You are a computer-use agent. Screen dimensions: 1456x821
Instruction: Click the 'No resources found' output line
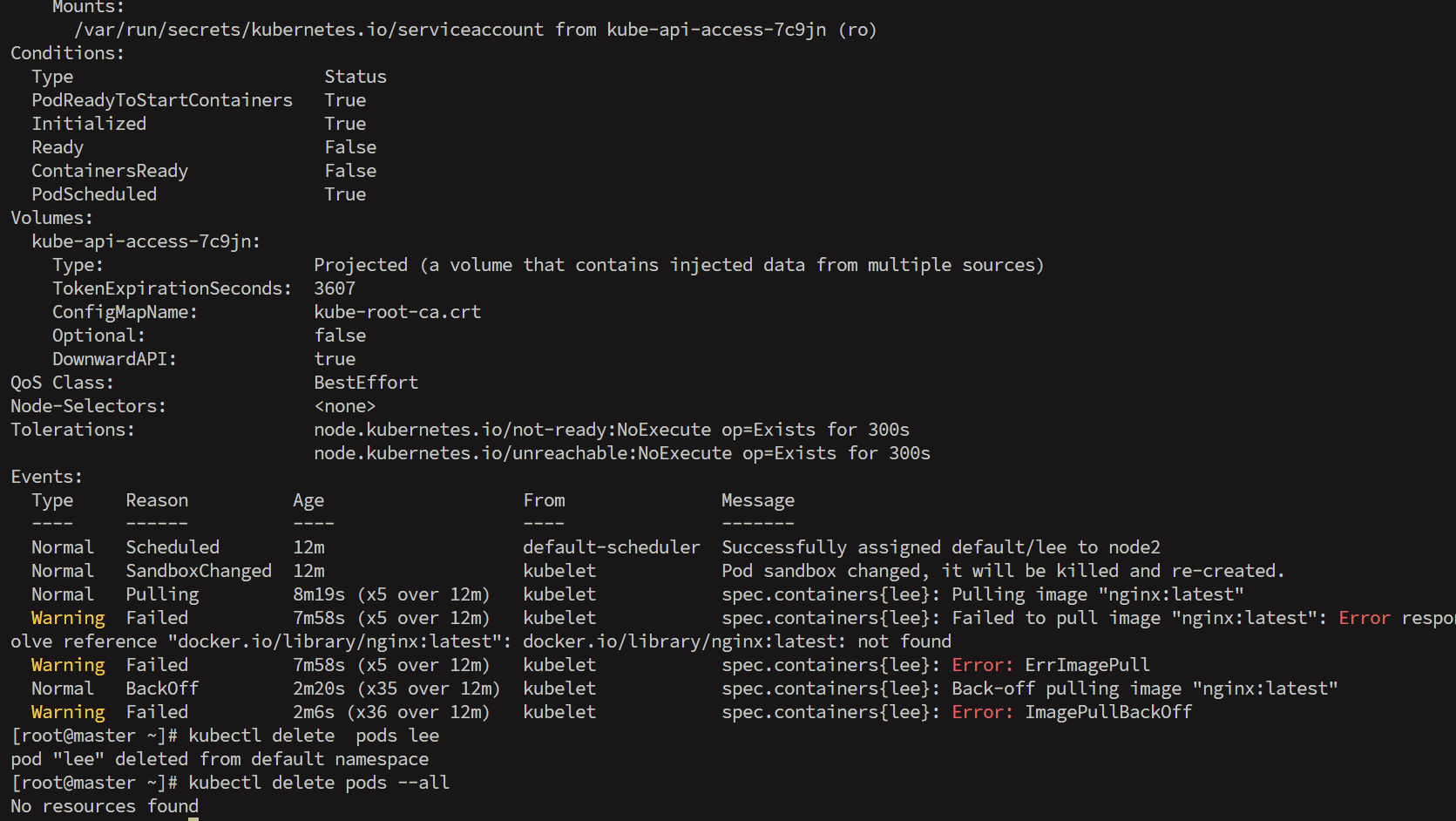105,806
